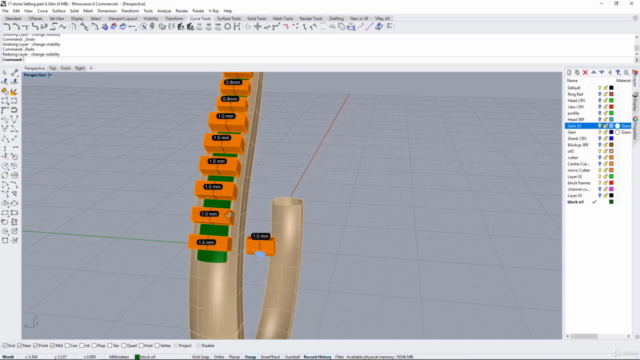The image size is (640, 360).
Task: Open the Properties color wheel side tab
Action: pos(636,119)
